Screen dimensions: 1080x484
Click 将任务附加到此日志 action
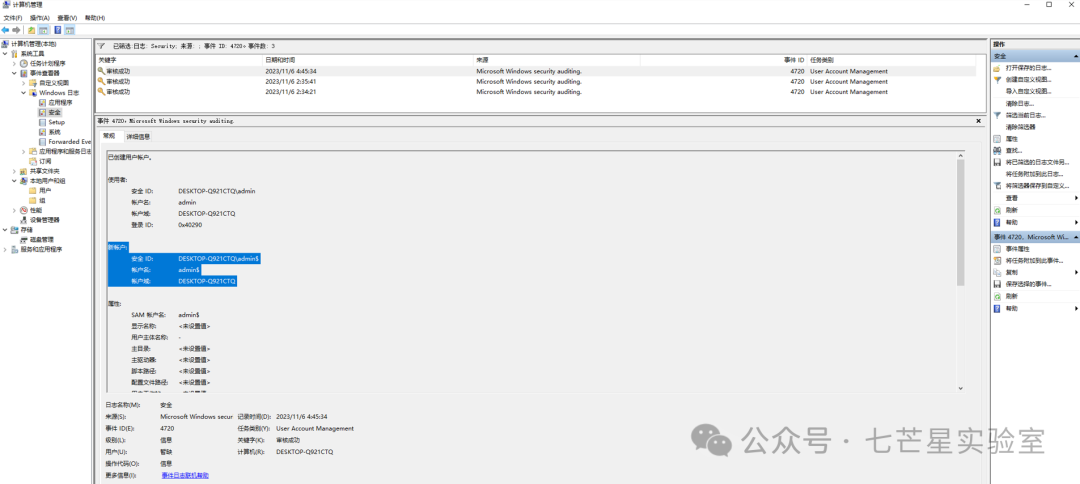pos(1034,174)
